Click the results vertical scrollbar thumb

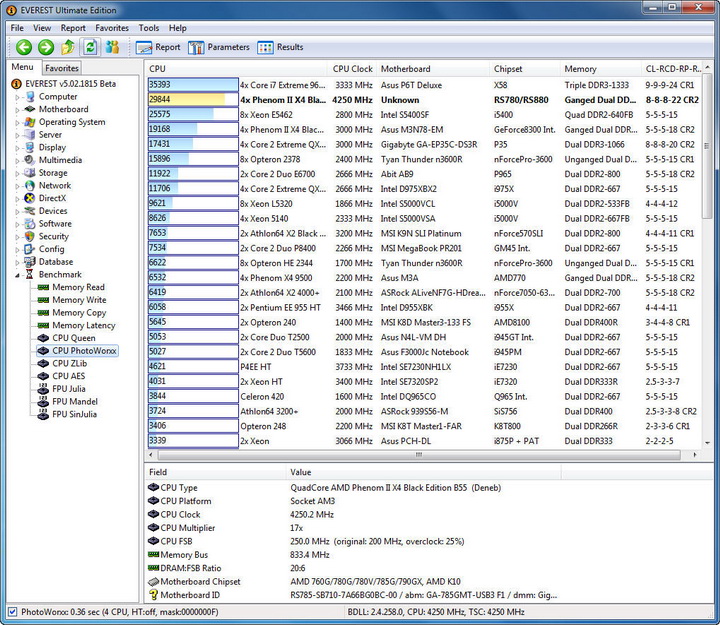tap(707, 146)
